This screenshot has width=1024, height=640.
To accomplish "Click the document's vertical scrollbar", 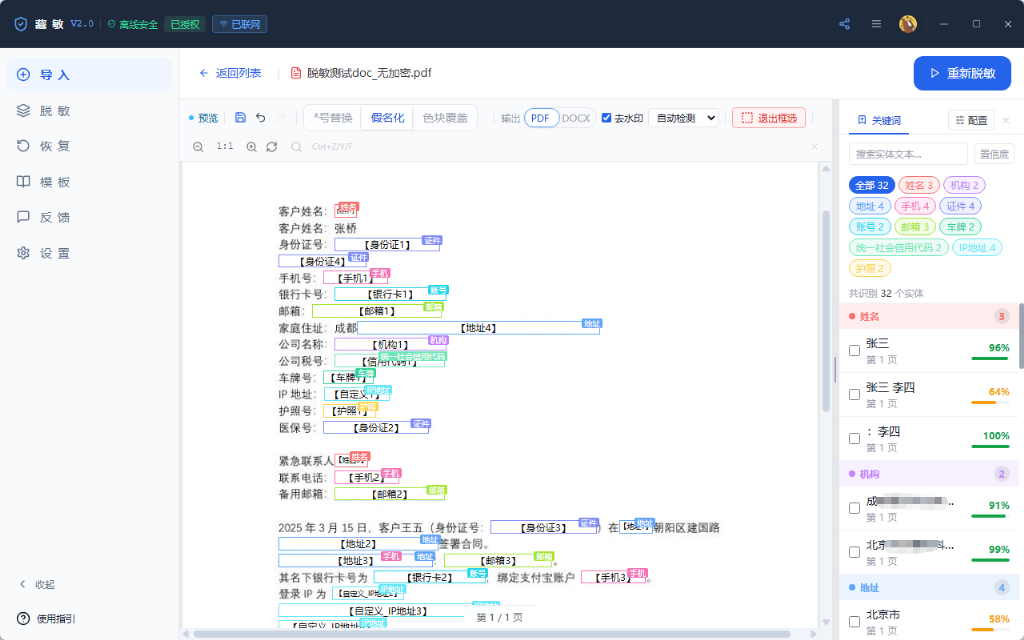I will pos(826,311).
